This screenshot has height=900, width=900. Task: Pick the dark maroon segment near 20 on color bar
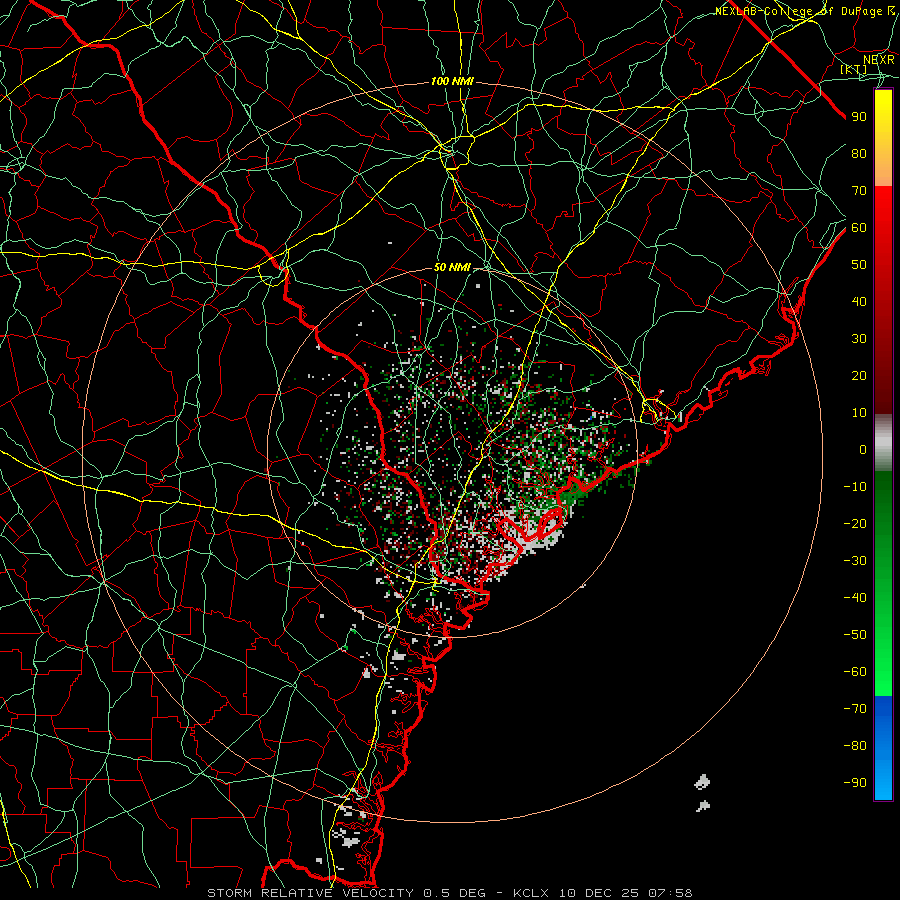point(883,379)
